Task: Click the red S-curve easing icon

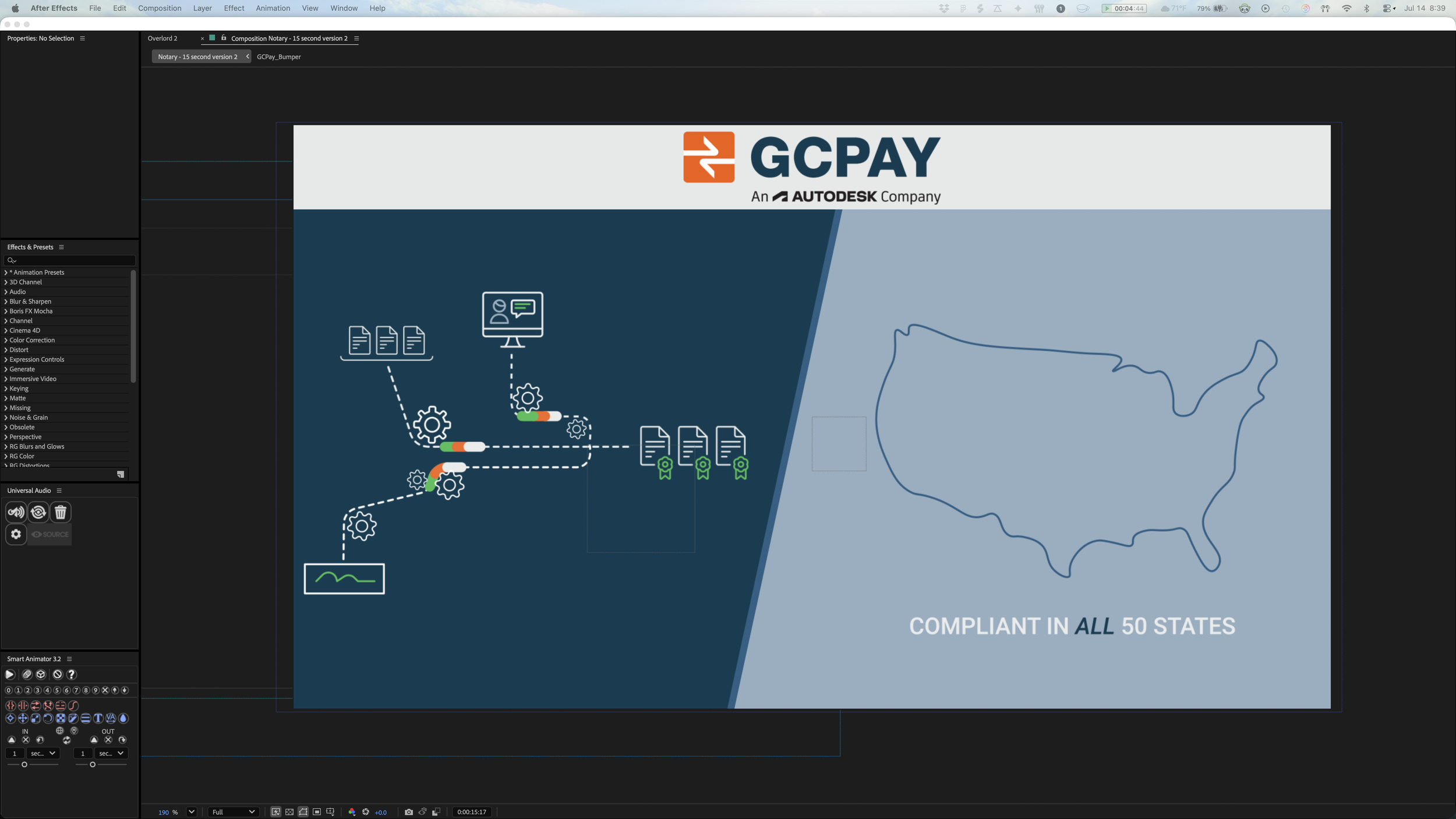Action: click(x=73, y=705)
